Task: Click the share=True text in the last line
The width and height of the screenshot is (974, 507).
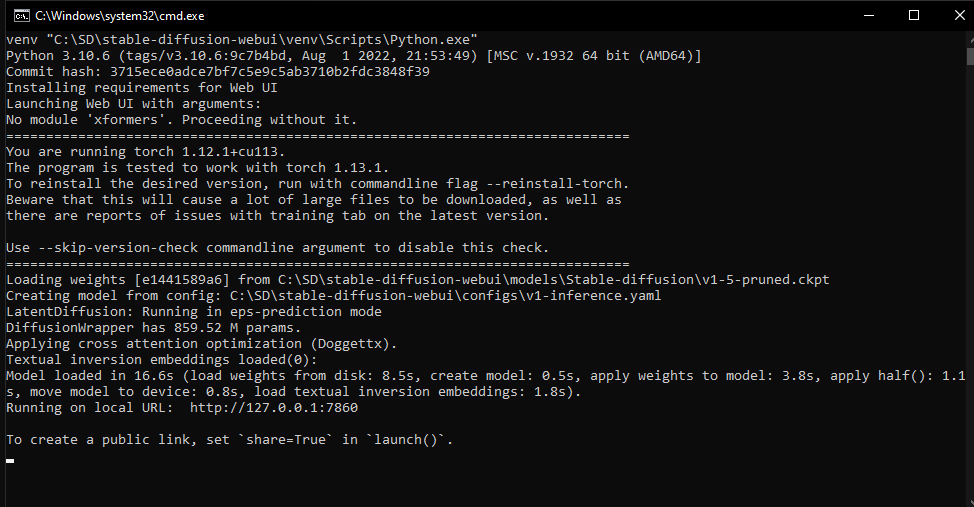Action: click(x=286, y=440)
